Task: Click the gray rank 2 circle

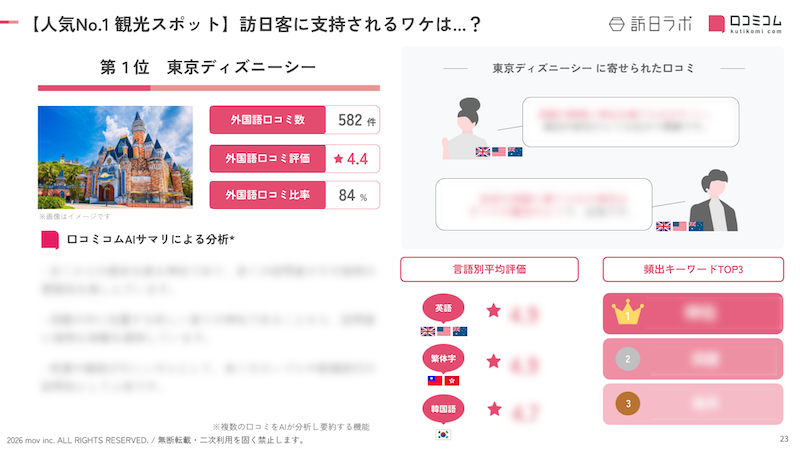Action: [627, 359]
